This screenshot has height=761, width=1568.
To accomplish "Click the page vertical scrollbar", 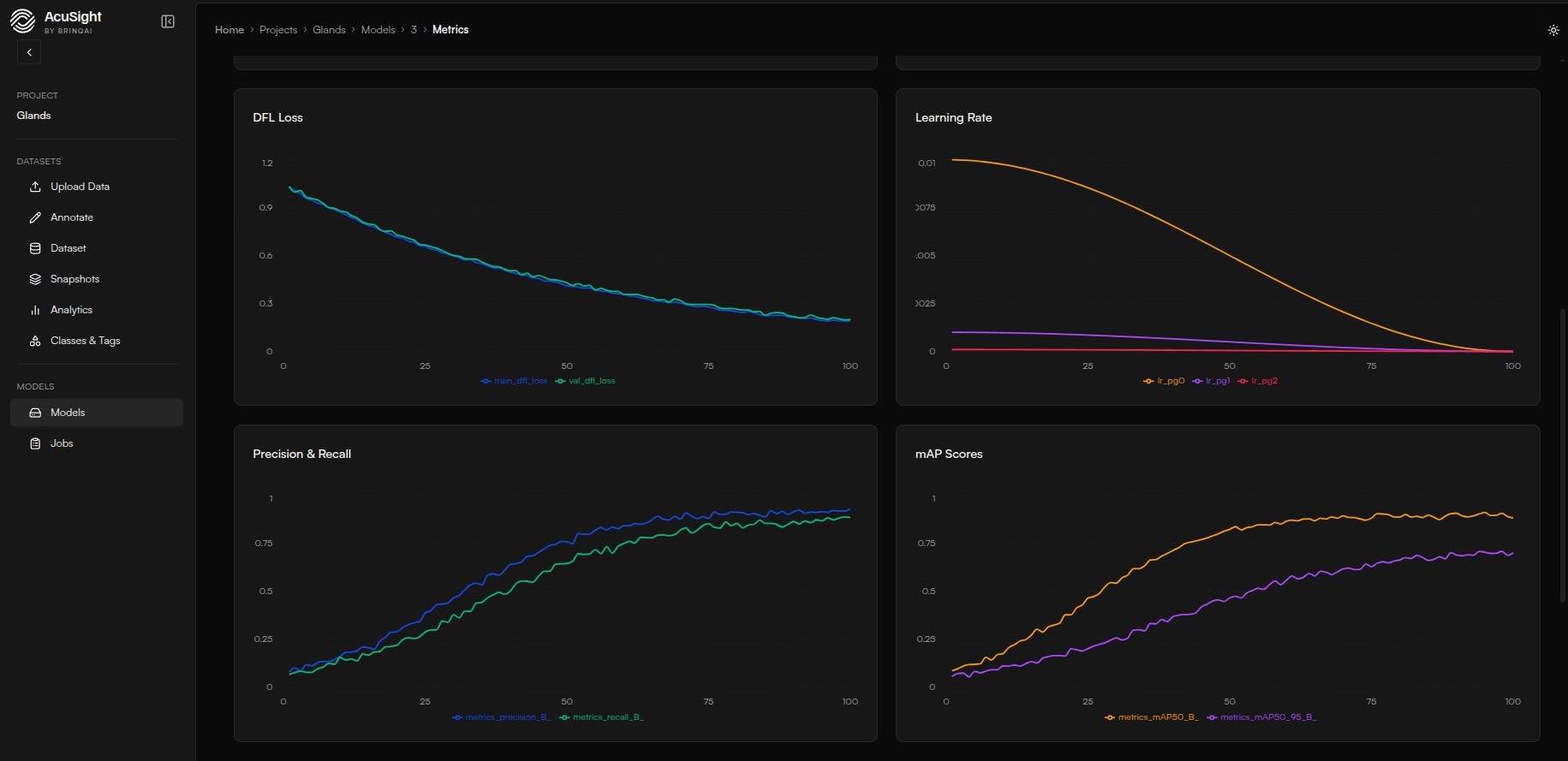I will tap(1563, 454).
